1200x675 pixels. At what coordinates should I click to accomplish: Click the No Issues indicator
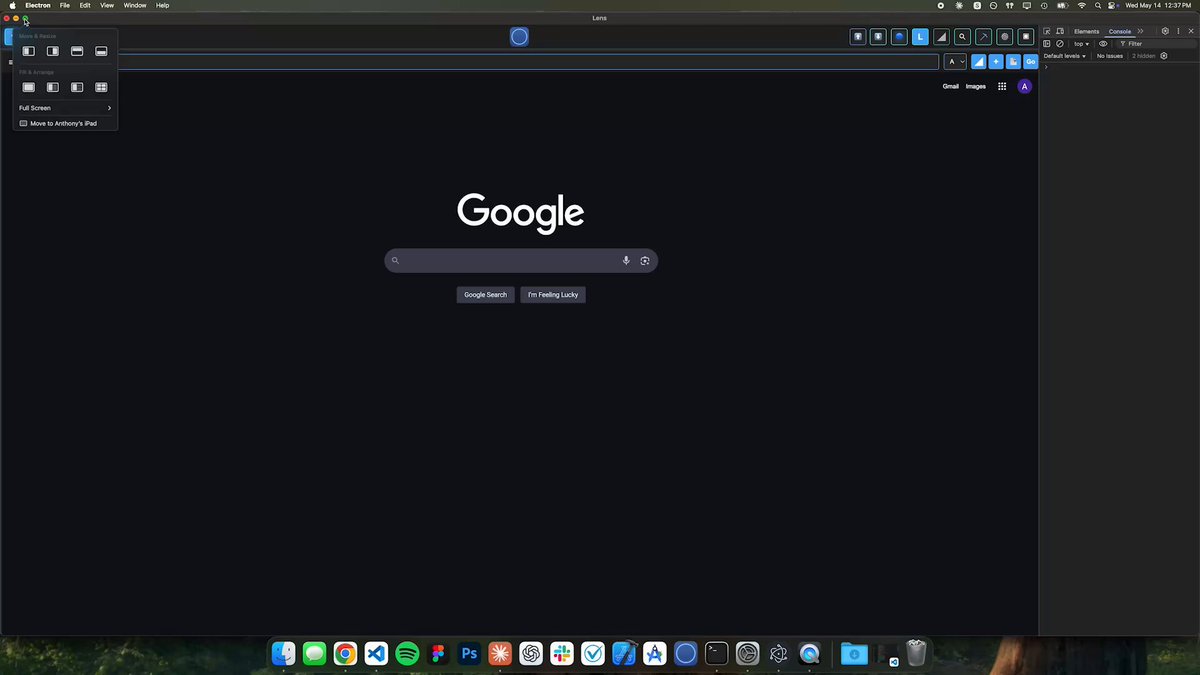tap(1110, 56)
